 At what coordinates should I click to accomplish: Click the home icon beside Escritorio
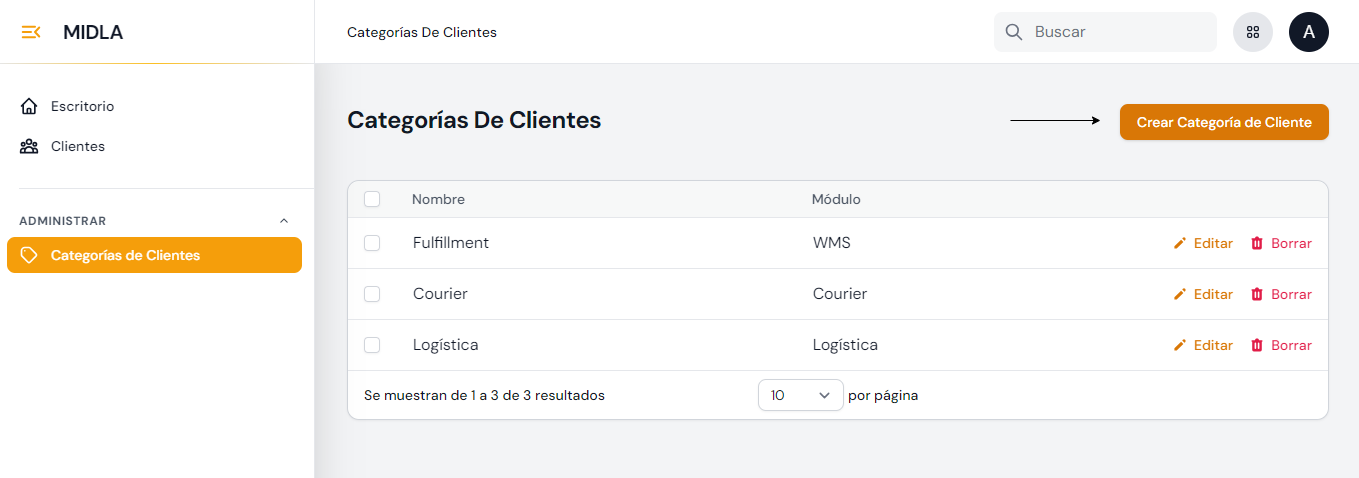[x=29, y=106]
